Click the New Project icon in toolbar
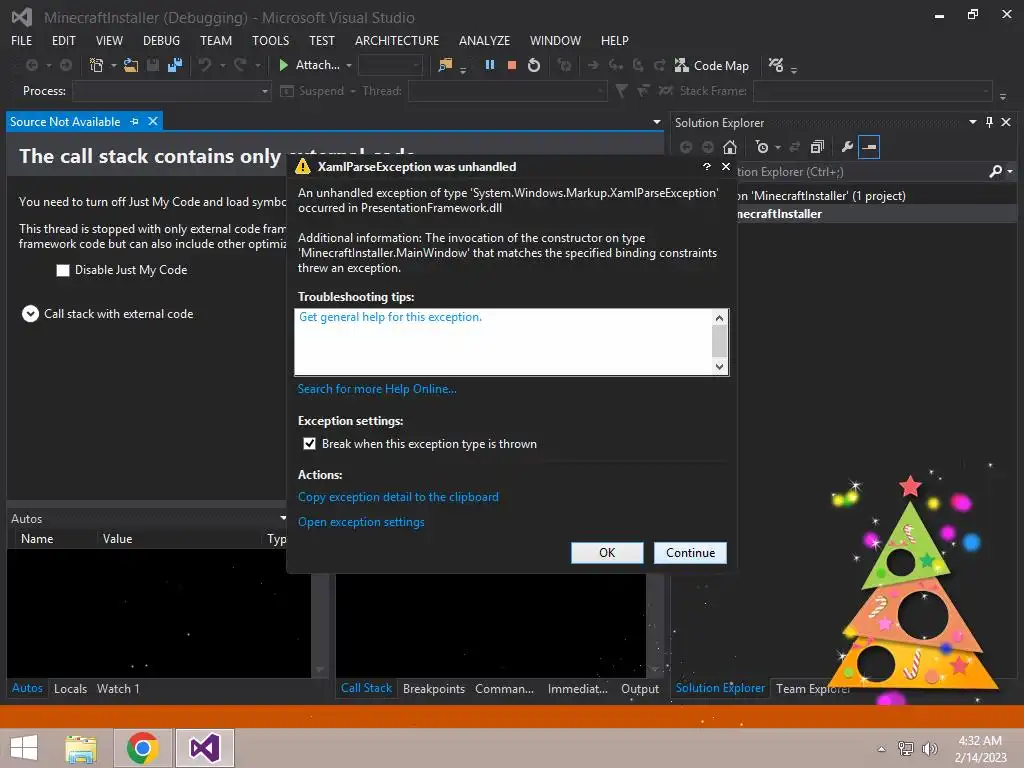 (x=97, y=65)
